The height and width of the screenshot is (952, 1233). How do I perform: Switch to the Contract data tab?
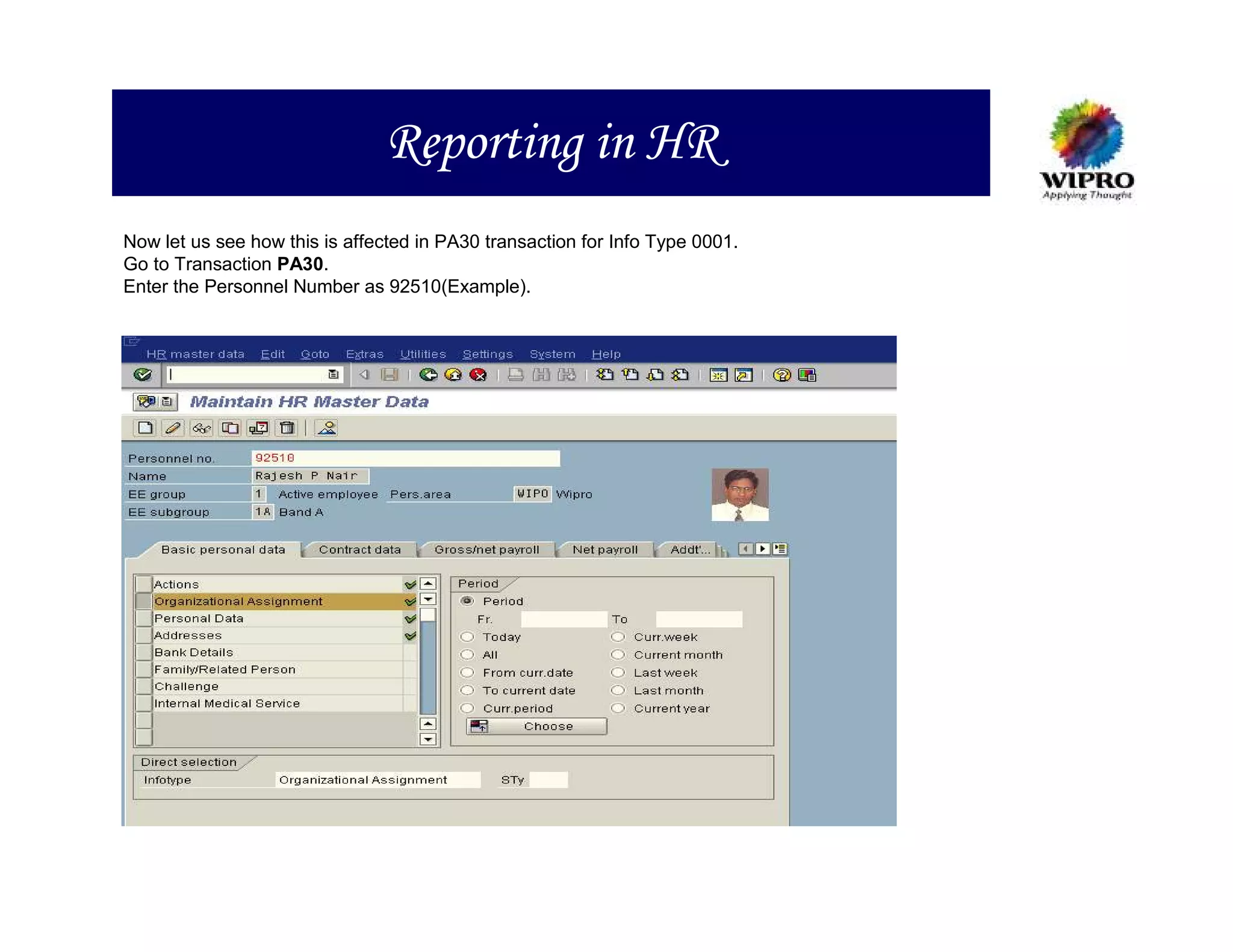point(359,549)
